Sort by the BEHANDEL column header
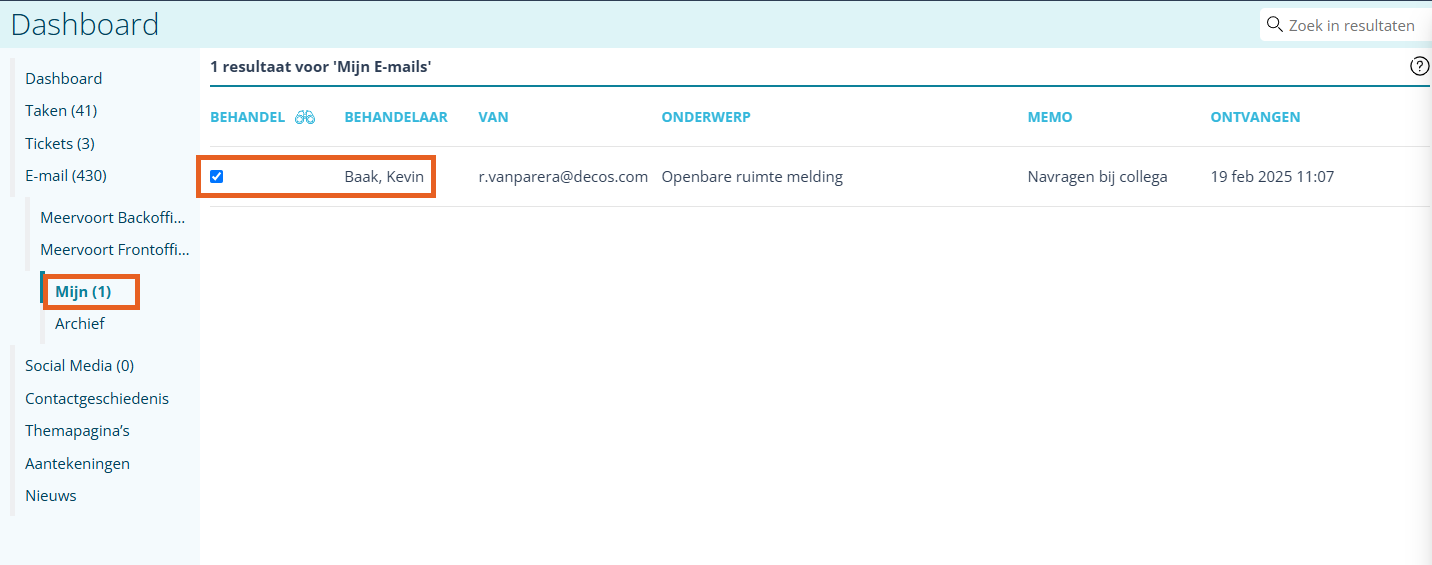 pos(248,117)
